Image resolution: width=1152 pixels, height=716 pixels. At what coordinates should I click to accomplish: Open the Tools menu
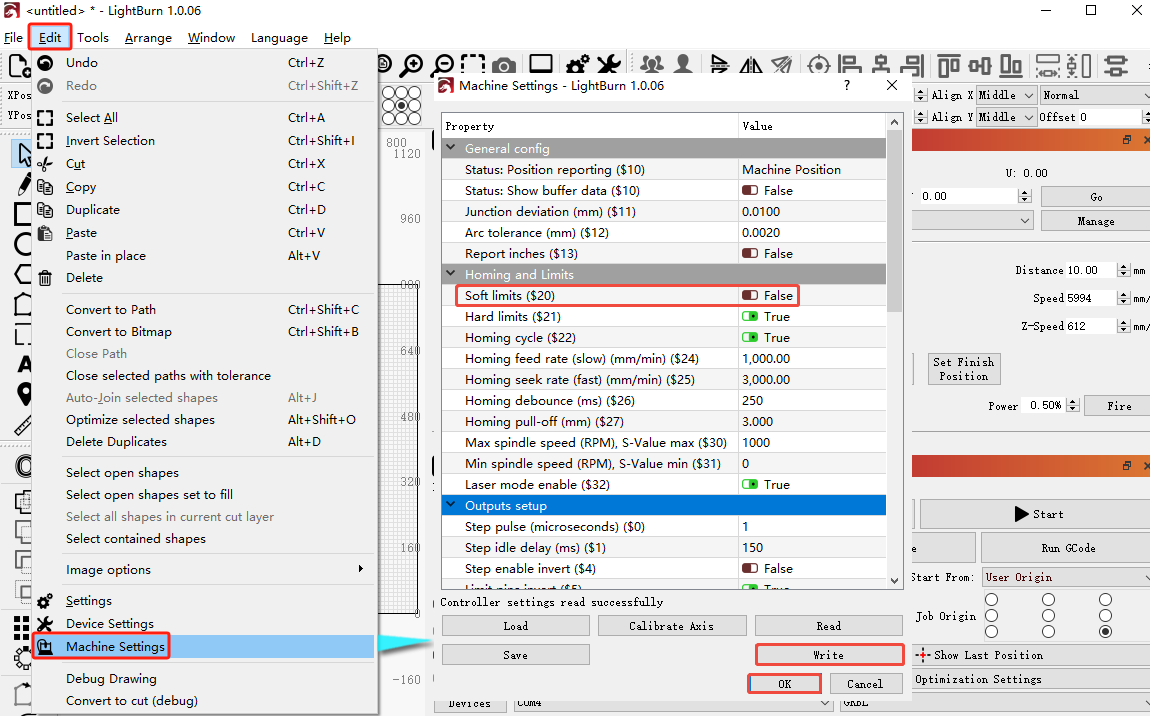(x=93, y=37)
